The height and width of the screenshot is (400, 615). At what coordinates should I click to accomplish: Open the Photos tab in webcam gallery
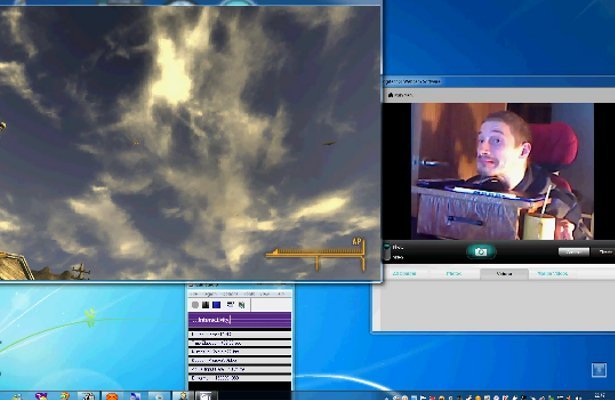tap(454, 274)
